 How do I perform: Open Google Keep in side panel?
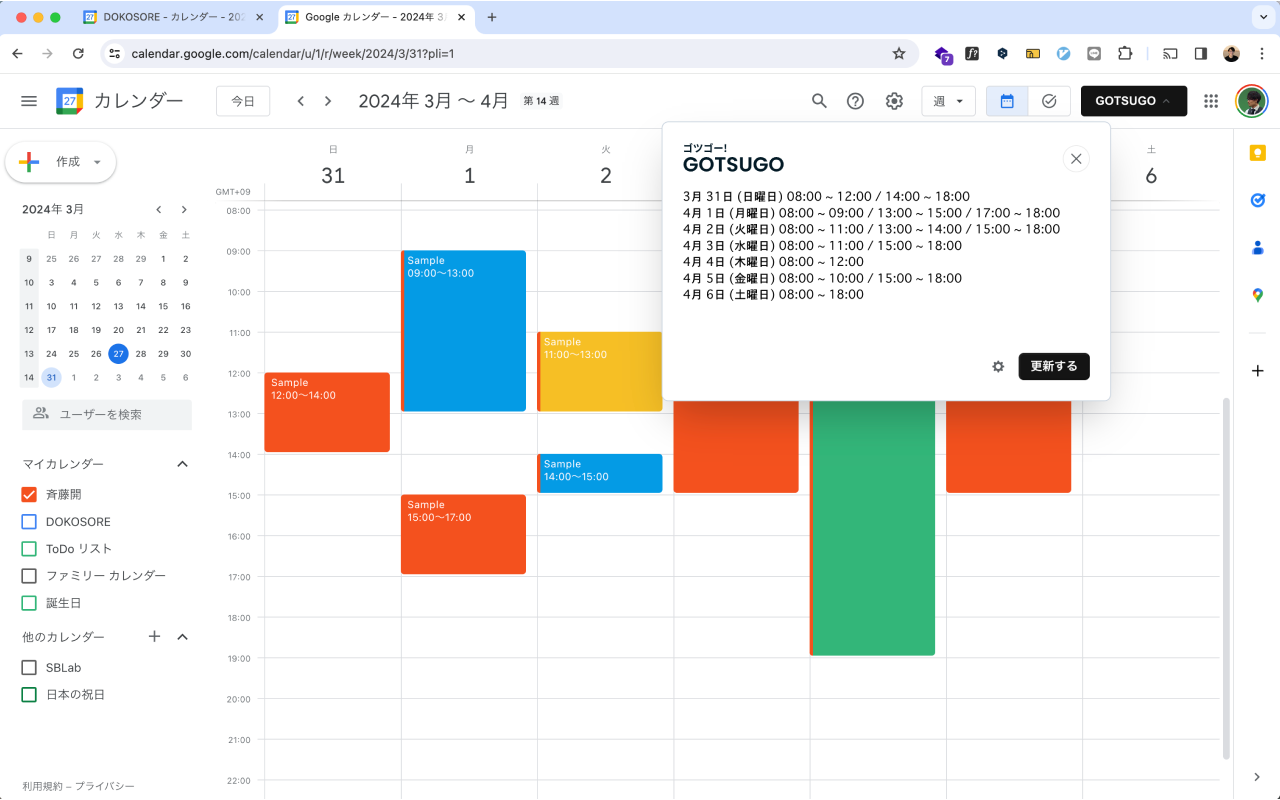coord(1258,153)
